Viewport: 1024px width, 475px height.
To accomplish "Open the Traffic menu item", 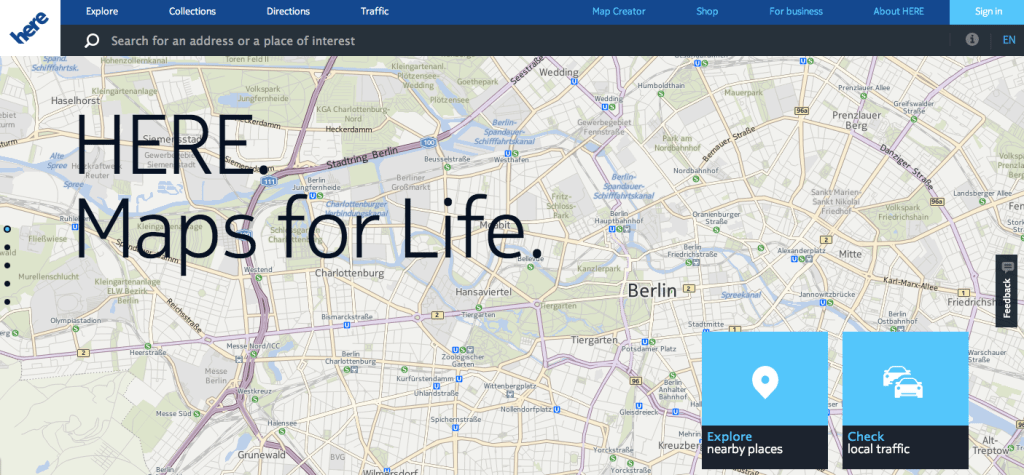I will (x=375, y=11).
